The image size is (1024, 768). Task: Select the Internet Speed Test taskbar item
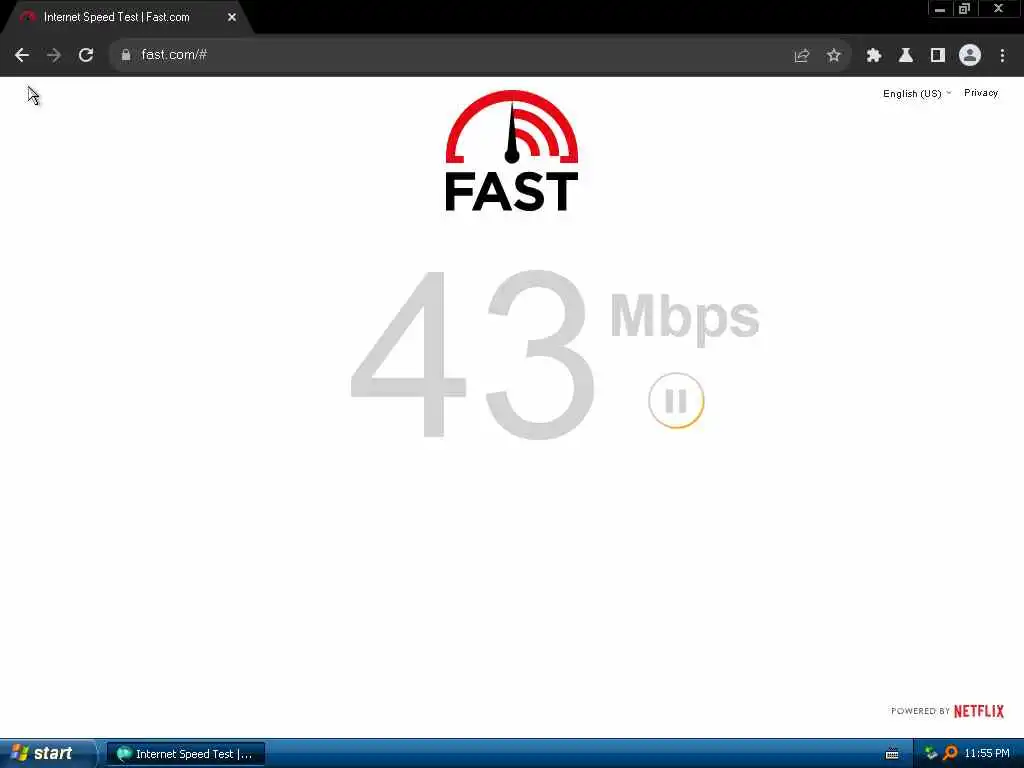pos(185,754)
